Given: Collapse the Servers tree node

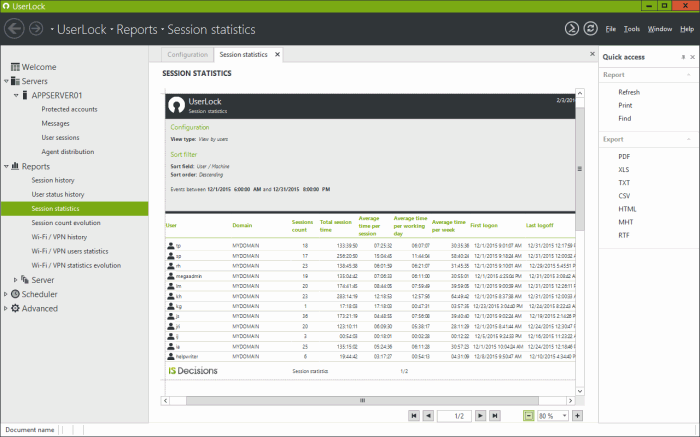Looking at the screenshot, I should [6, 81].
